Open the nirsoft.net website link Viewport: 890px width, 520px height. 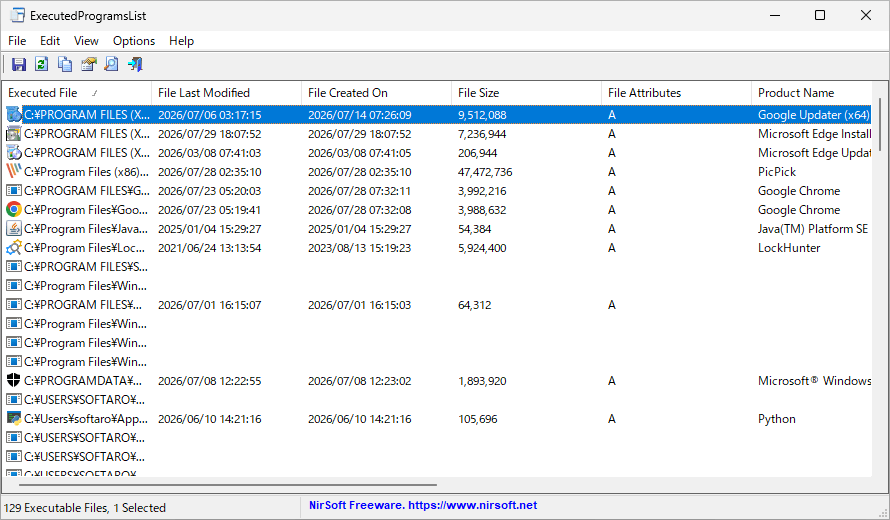click(x=472, y=505)
